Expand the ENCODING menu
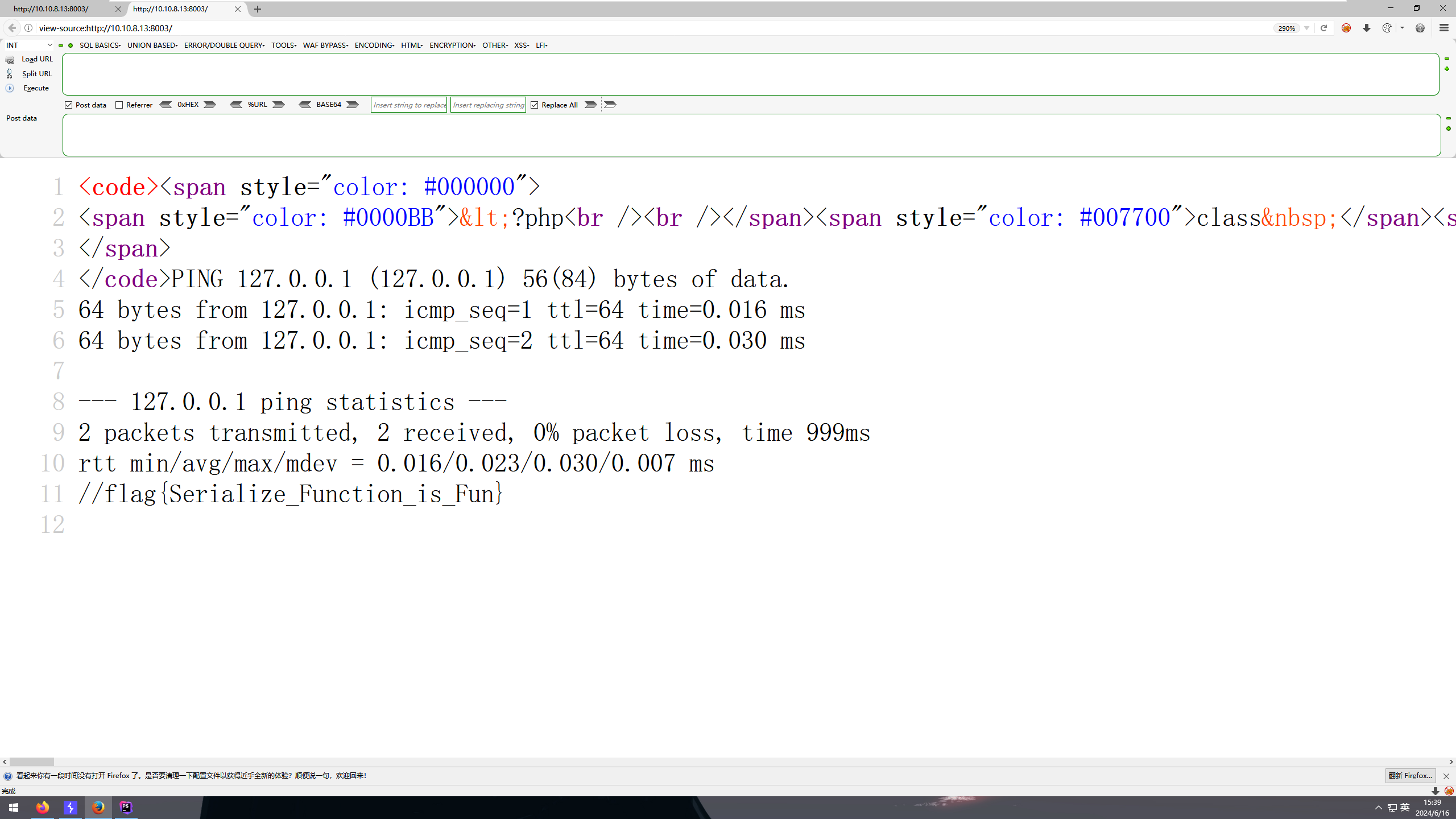This screenshot has width=1456, height=819. click(374, 45)
